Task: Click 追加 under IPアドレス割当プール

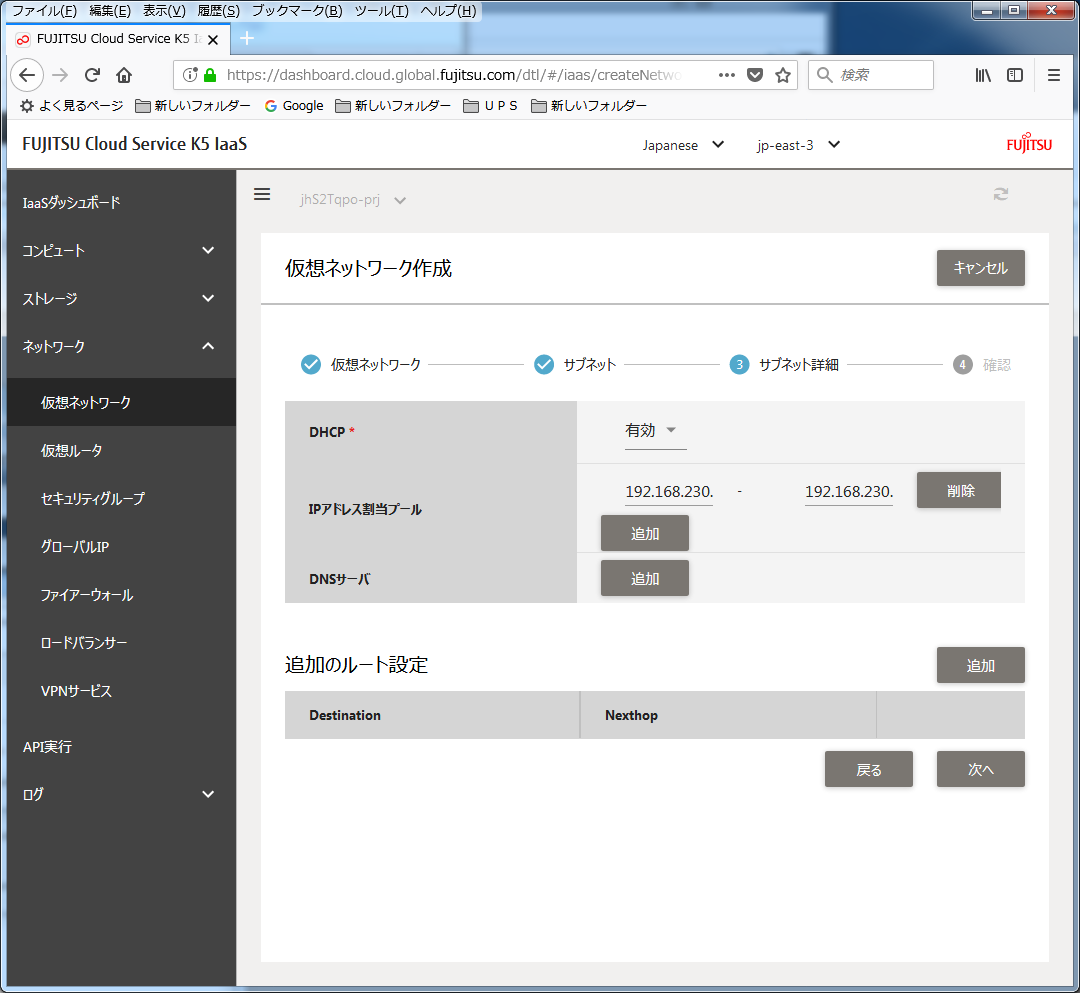Action: click(645, 533)
